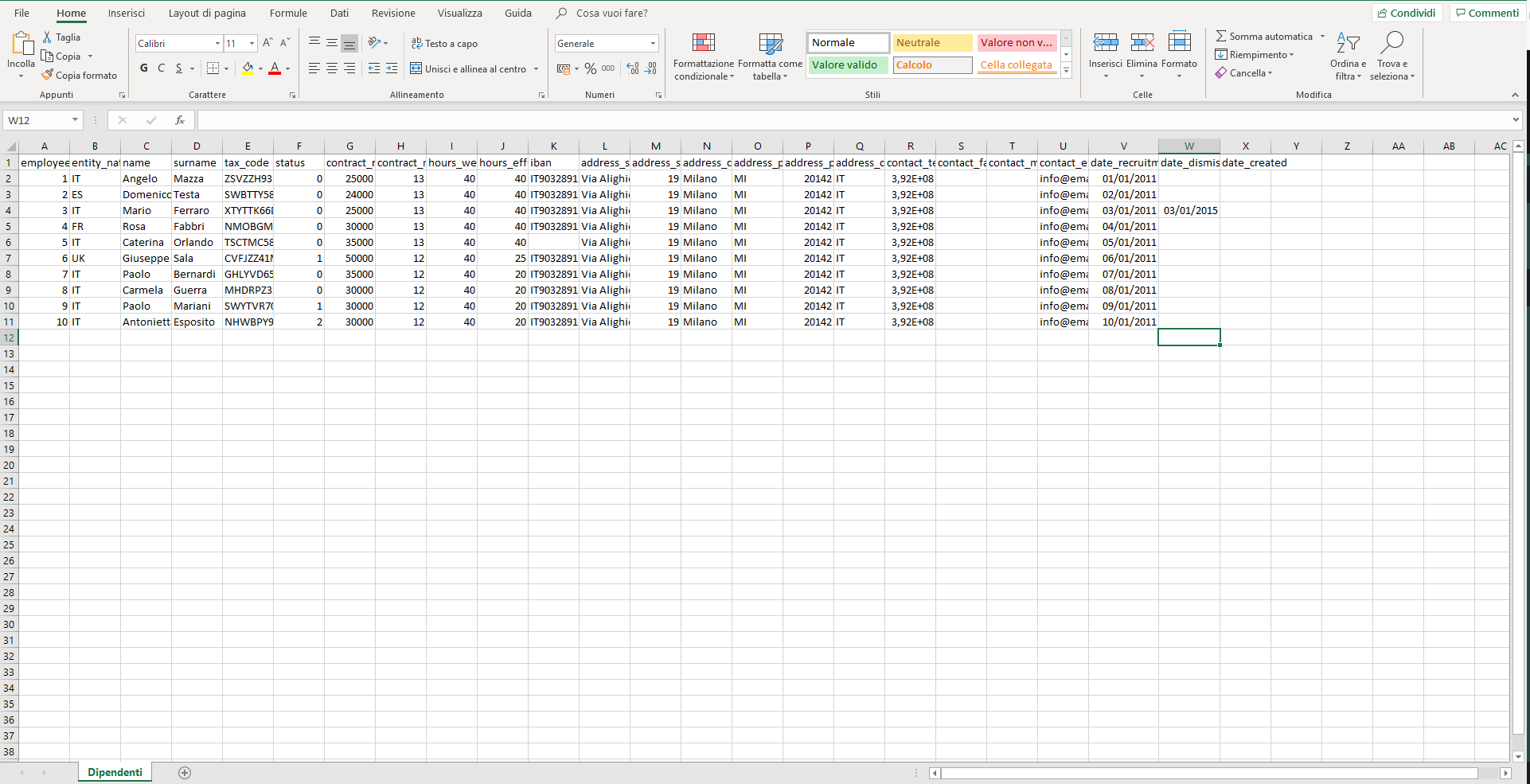Switch to the Dati ribbon tab
Screen dimensions: 1530x784
tap(339, 14)
